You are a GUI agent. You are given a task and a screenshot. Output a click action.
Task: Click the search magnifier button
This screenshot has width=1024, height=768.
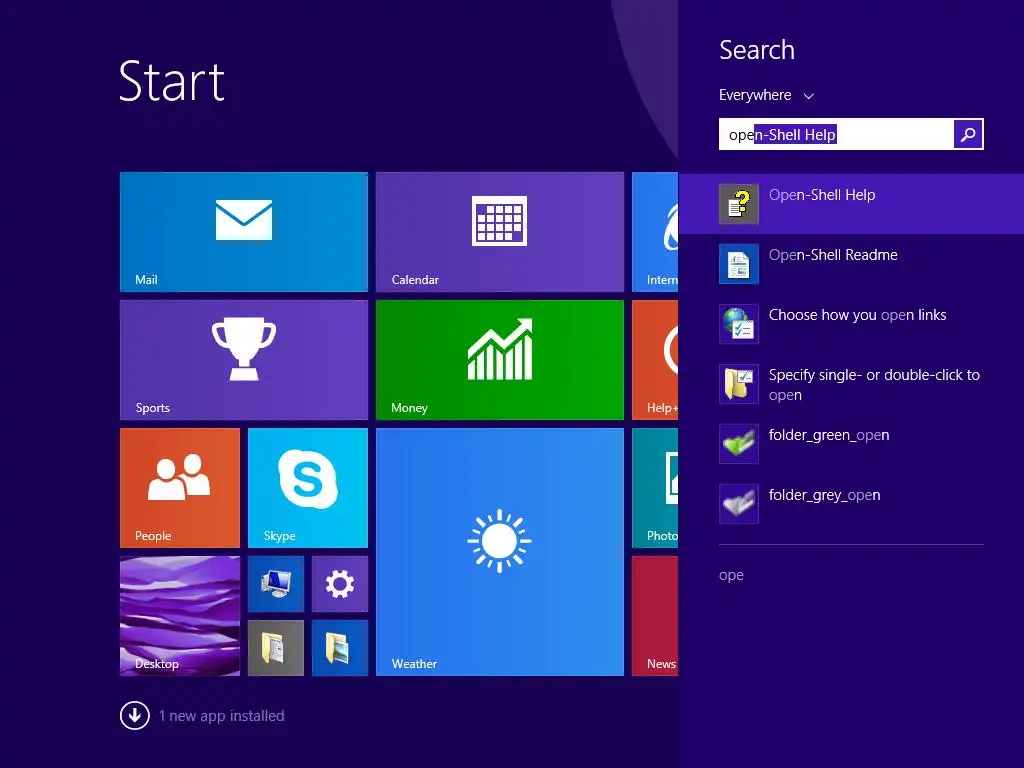click(x=968, y=134)
